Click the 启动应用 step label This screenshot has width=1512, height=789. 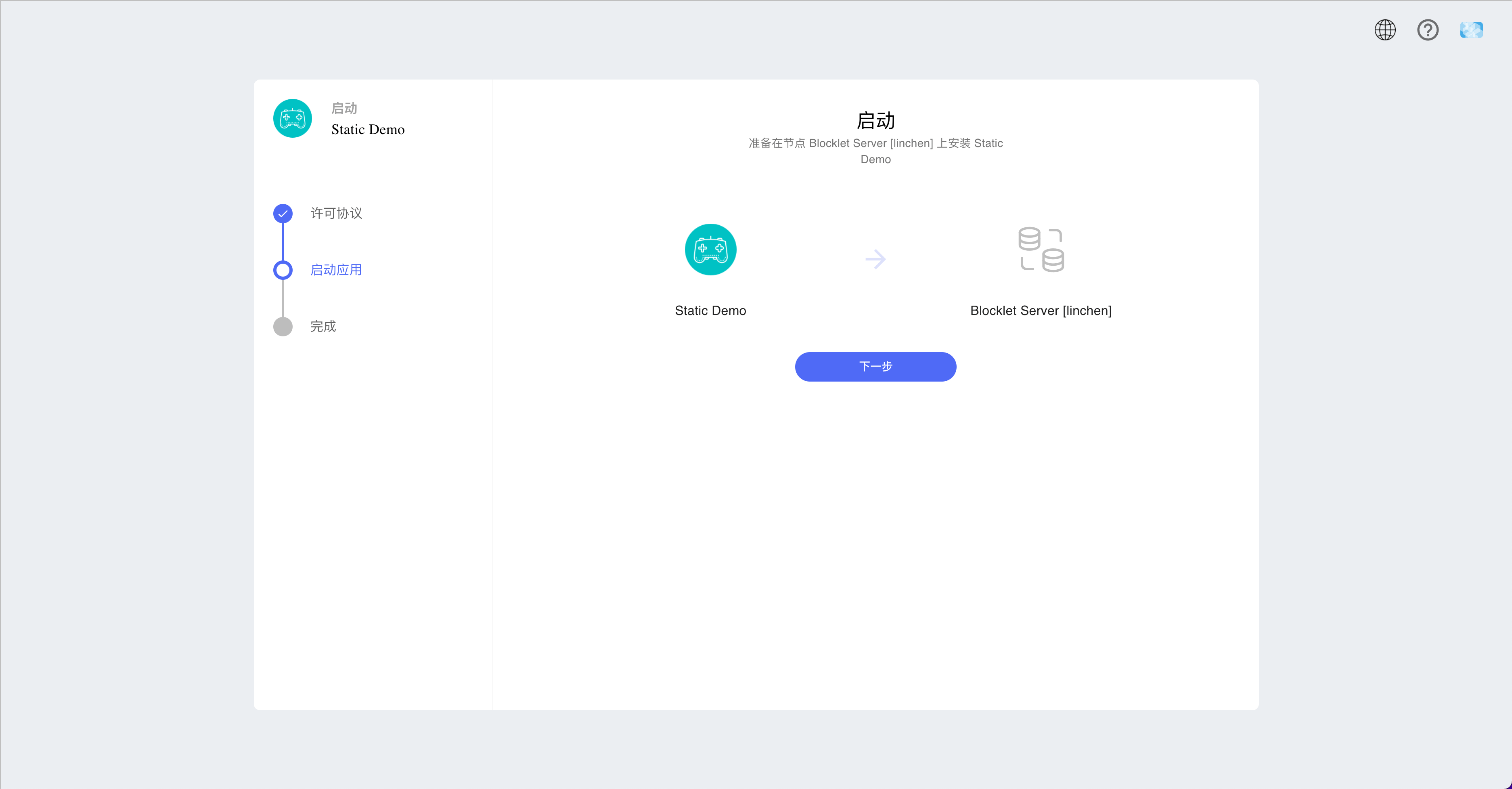tap(336, 270)
